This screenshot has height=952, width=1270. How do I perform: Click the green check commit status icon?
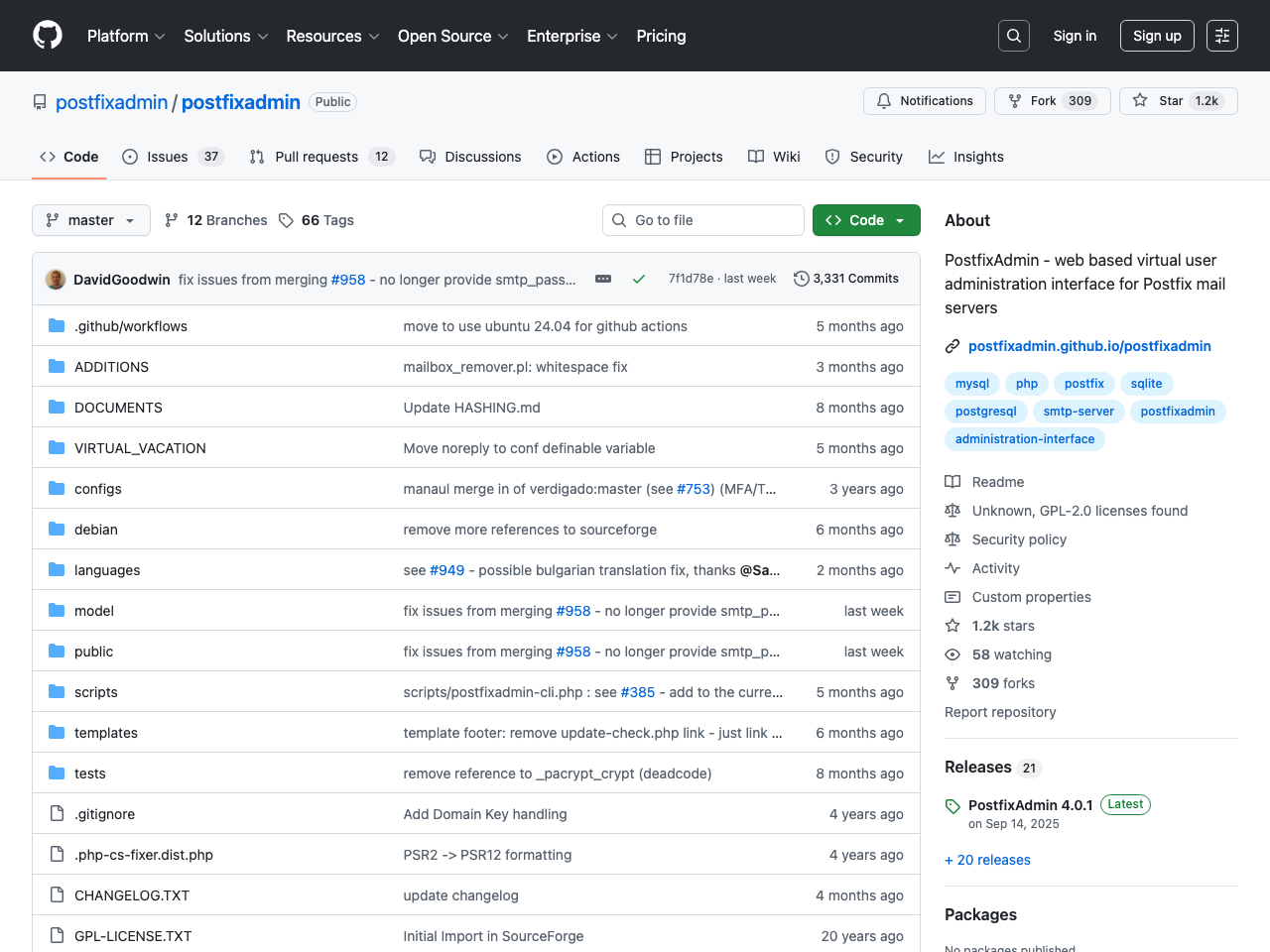click(x=639, y=279)
